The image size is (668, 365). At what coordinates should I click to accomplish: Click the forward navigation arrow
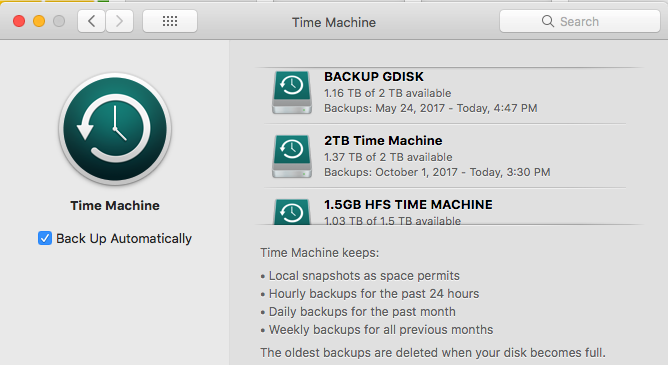[x=119, y=21]
